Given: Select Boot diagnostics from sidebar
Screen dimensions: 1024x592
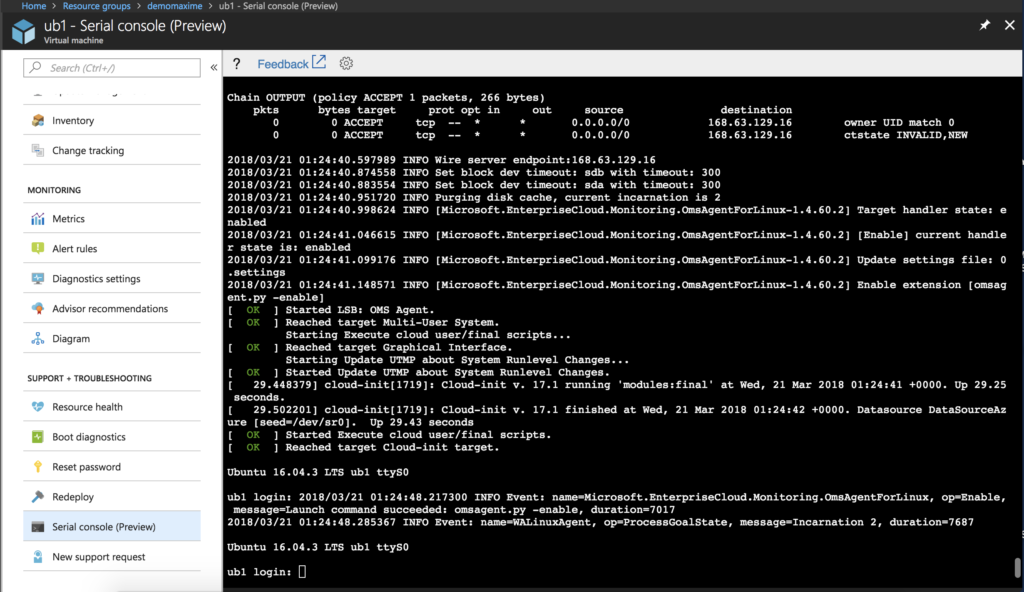Looking at the screenshot, I should click(x=89, y=437).
